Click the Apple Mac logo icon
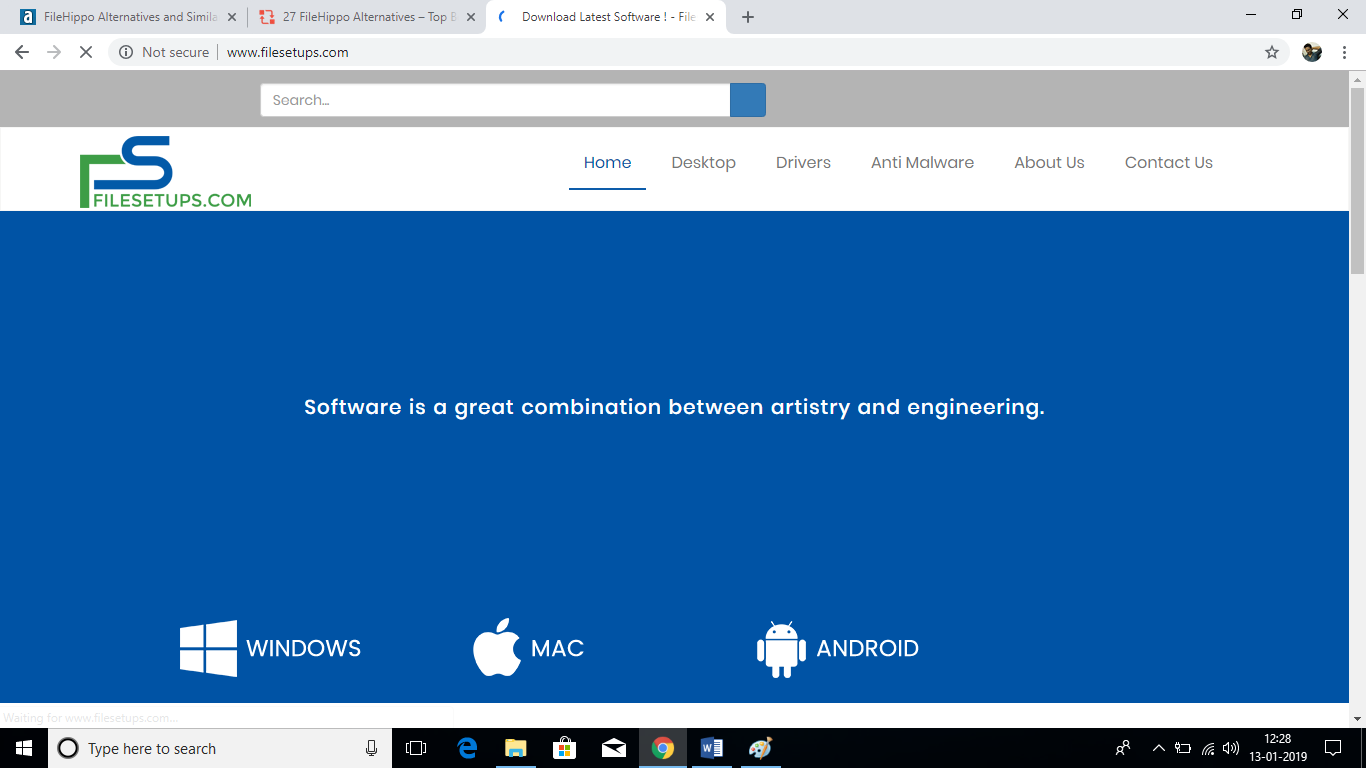Screen dimensions: 1366x768 497,648
